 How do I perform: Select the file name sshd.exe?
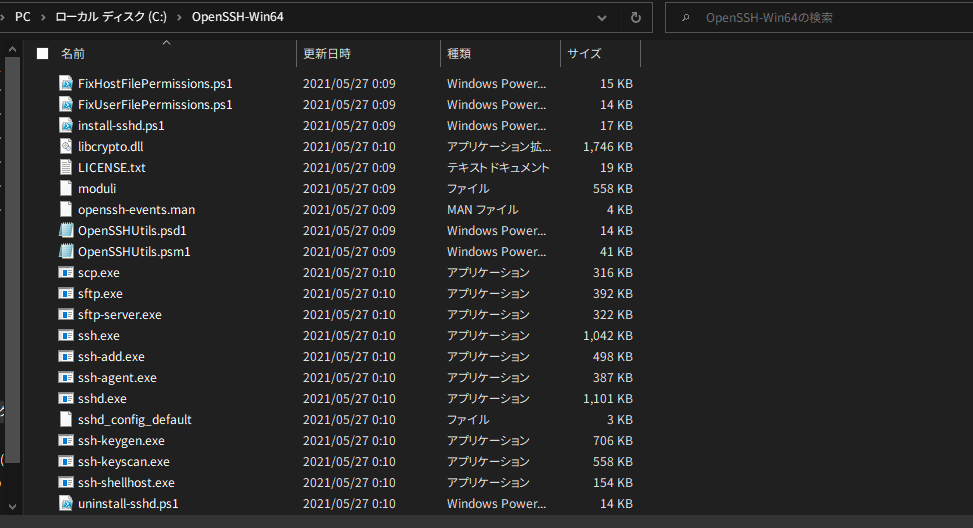click(102, 399)
